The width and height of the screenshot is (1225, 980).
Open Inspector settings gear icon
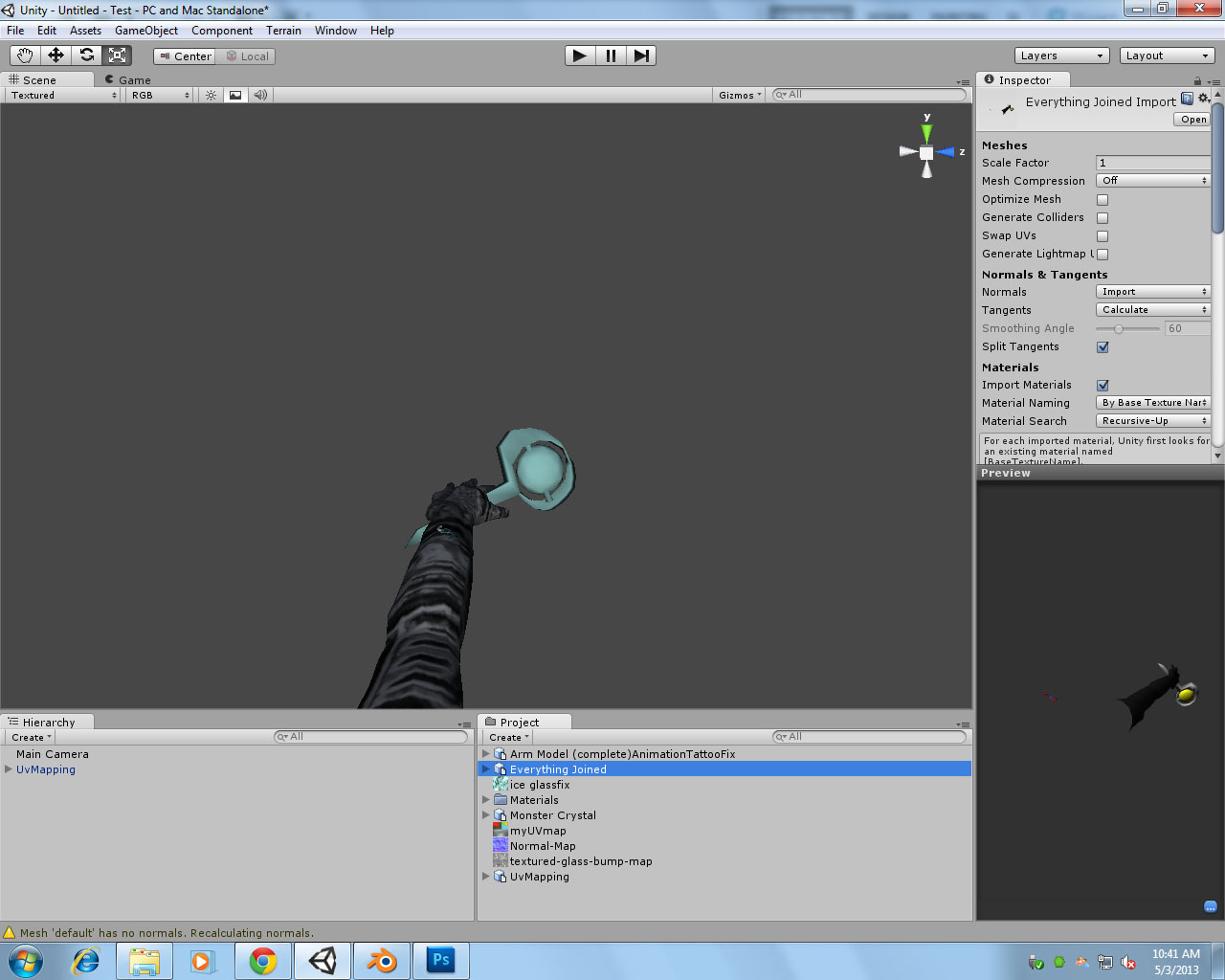[x=1204, y=99]
